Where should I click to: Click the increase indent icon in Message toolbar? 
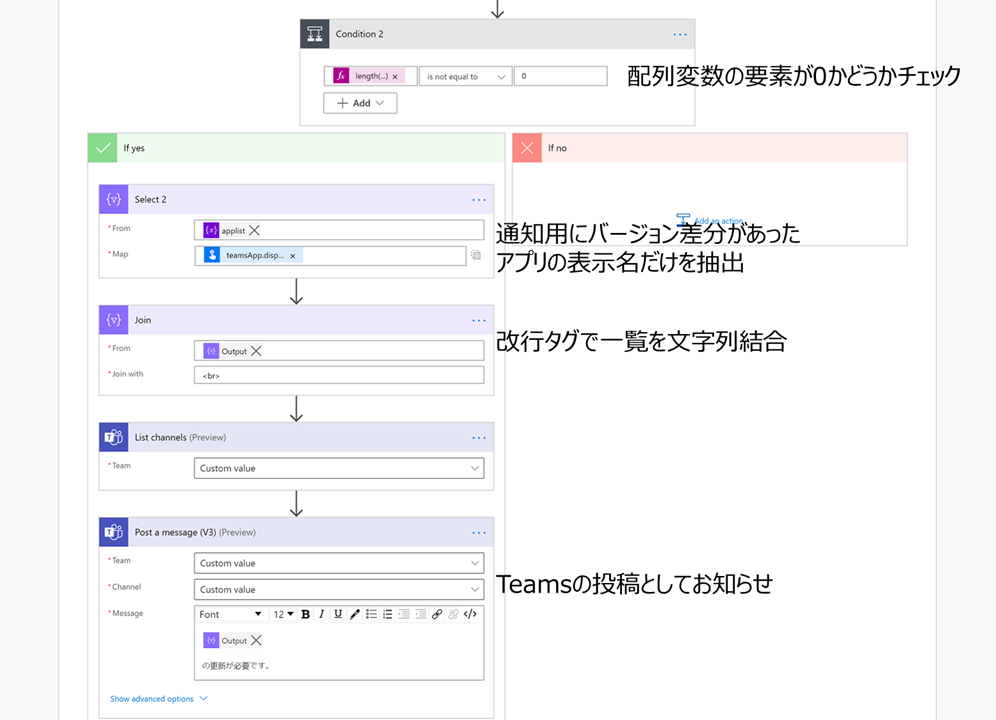pyautogui.click(x=419, y=613)
